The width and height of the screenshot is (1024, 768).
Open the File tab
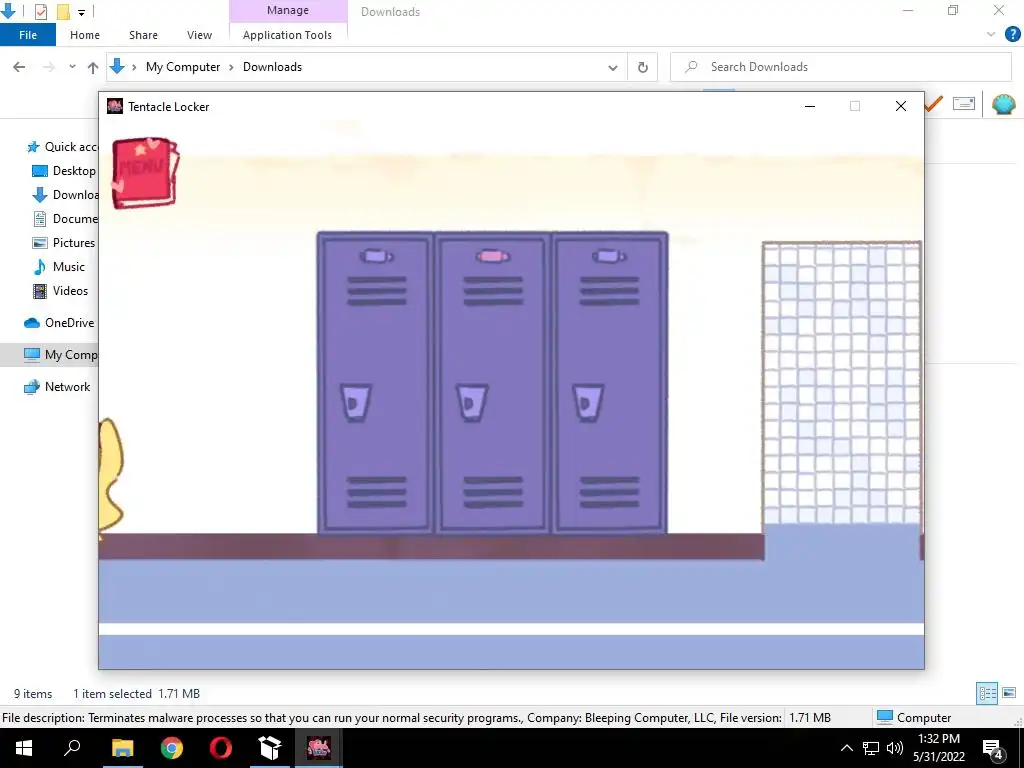[x=28, y=35]
